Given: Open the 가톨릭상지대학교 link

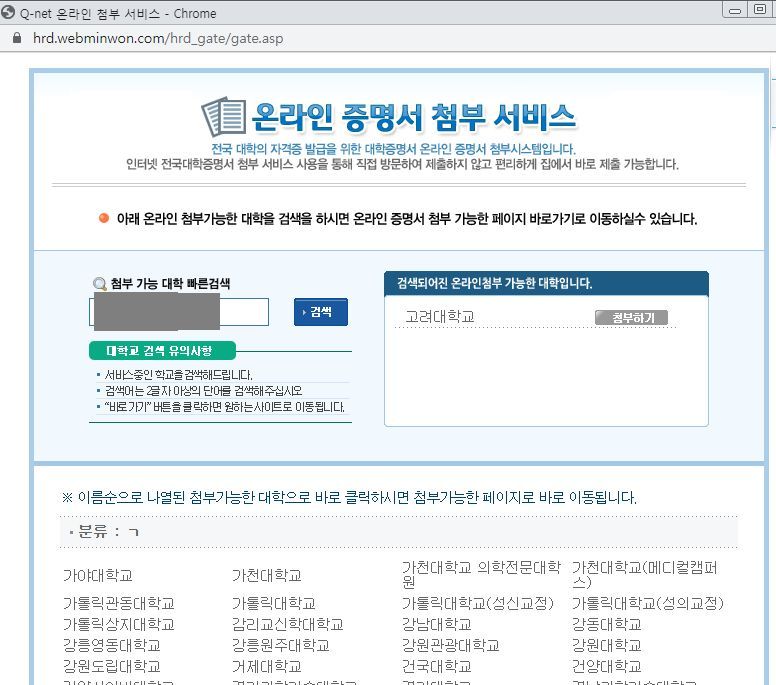Looking at the screenshot, I should coord(118,624).
